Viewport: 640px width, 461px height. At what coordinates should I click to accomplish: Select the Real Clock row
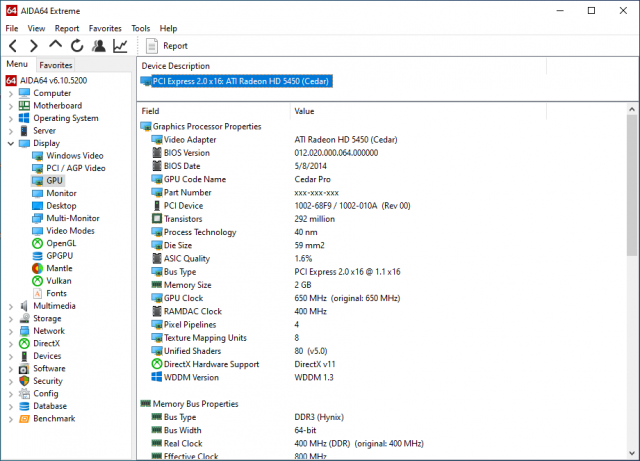(288, 443)
